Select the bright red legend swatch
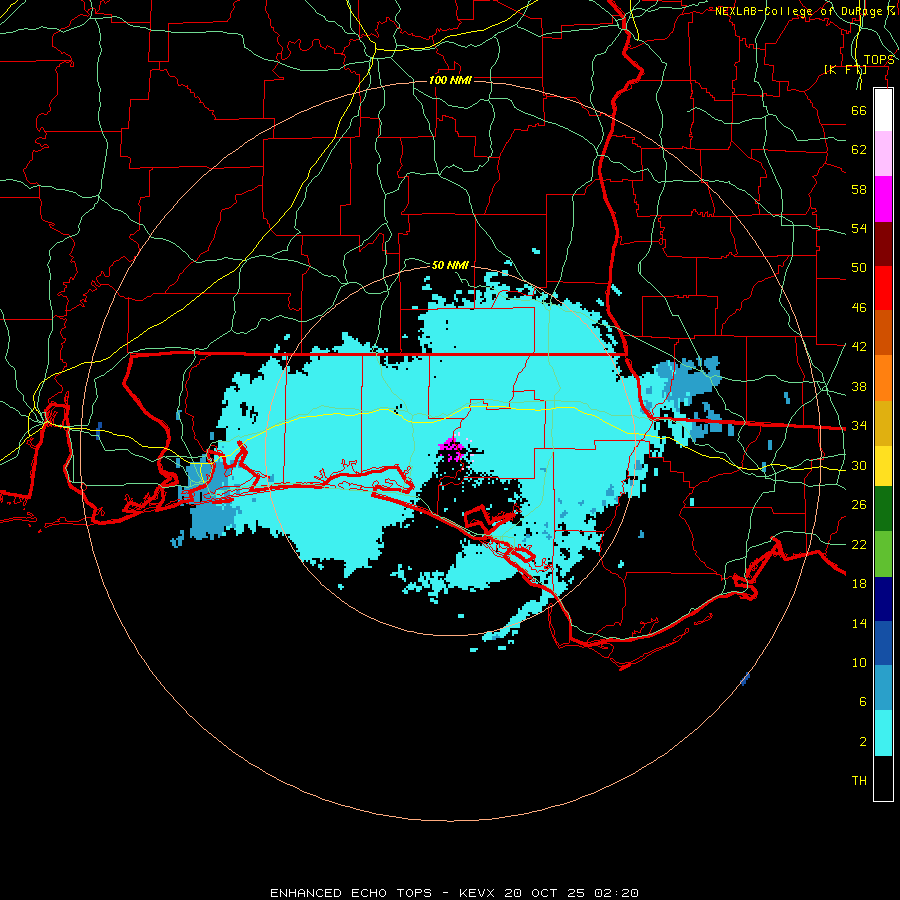 [883, 288]
